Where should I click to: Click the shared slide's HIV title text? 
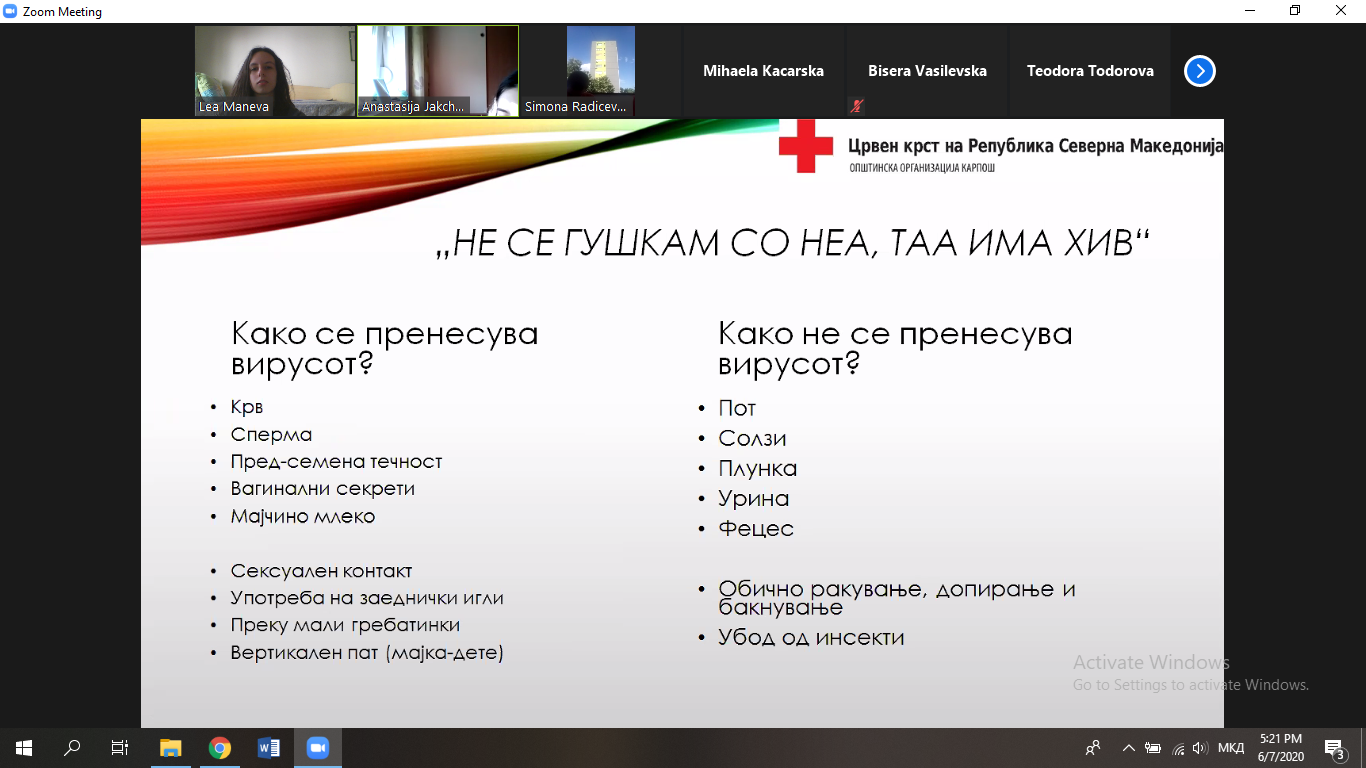coord(794,243)
